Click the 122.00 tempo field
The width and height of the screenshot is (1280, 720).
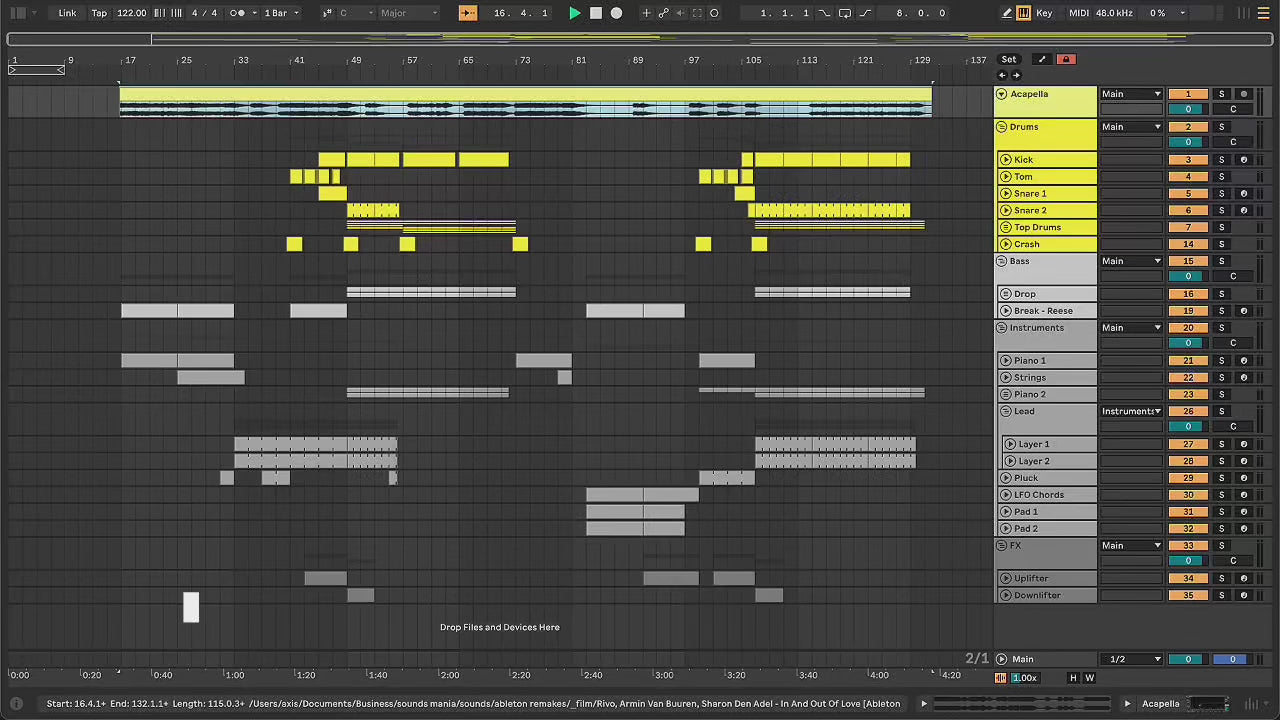coord(131,13)
